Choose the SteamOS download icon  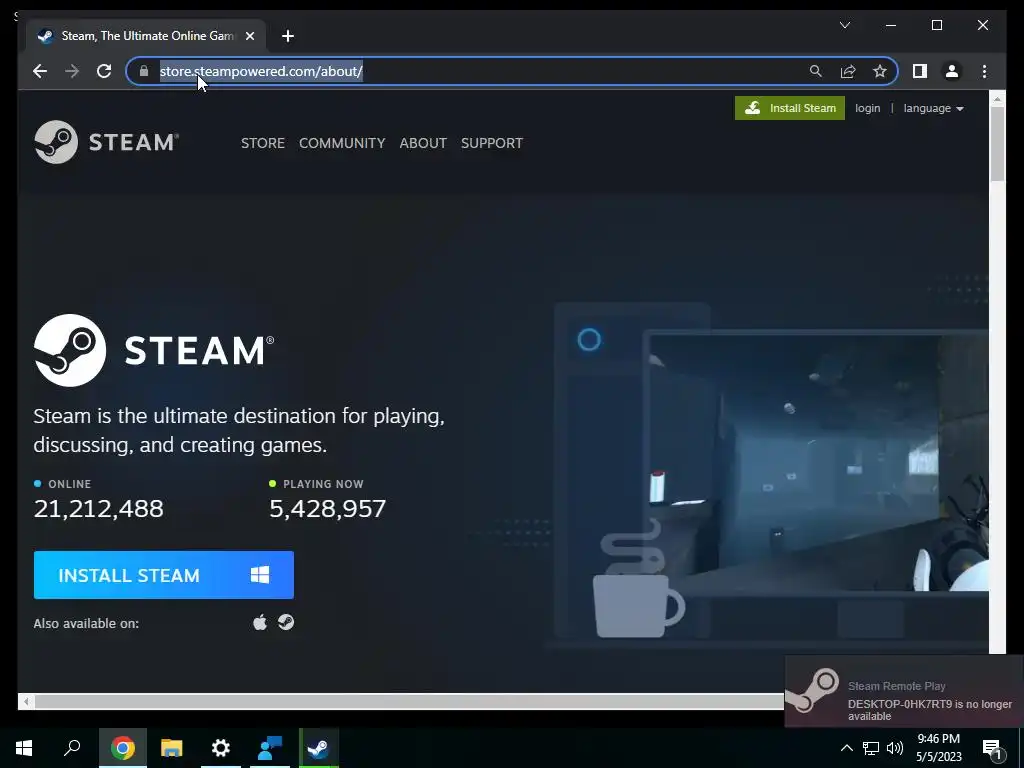click(x=286, y=622)
